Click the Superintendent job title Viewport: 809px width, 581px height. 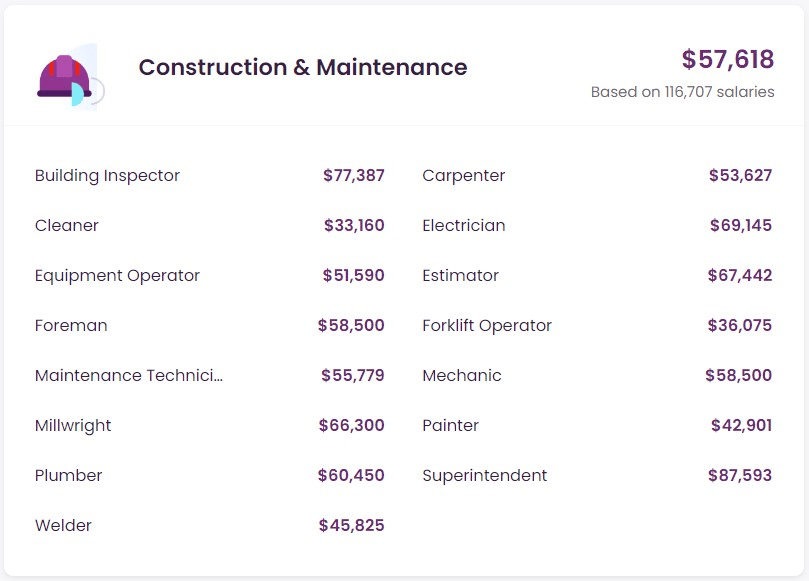[x=484, y=476]
